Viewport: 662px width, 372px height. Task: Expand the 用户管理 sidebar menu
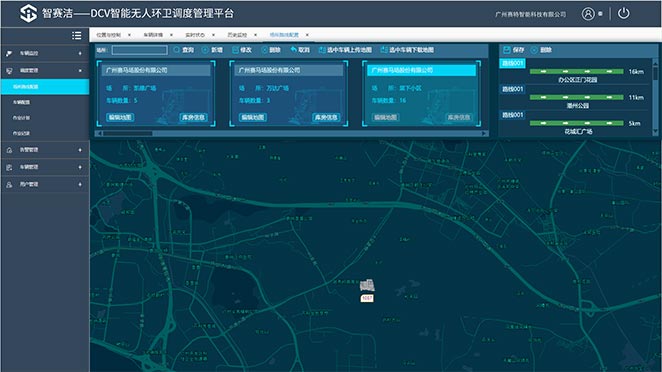click(45, 185)
